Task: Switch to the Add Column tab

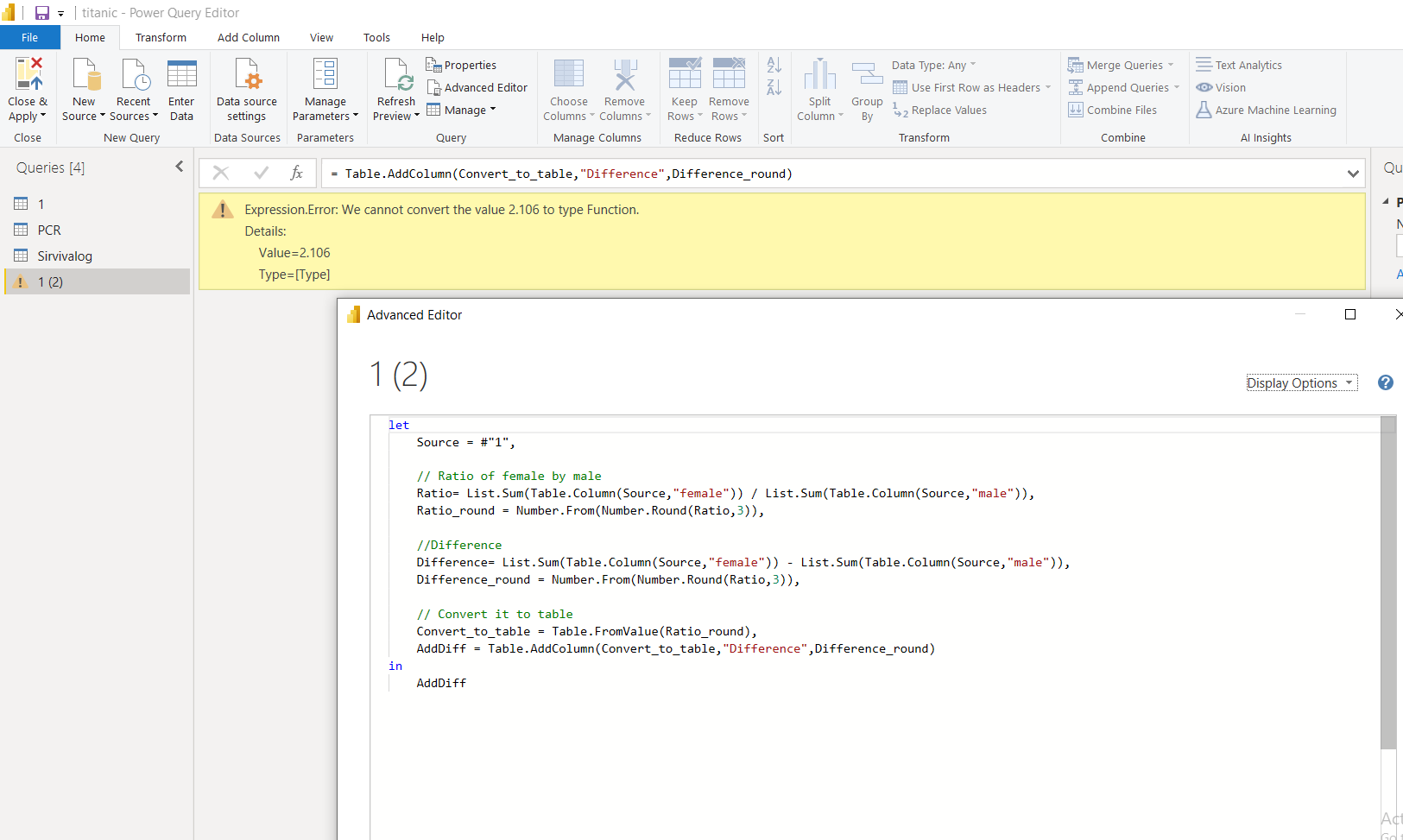Action: (249, 37)
